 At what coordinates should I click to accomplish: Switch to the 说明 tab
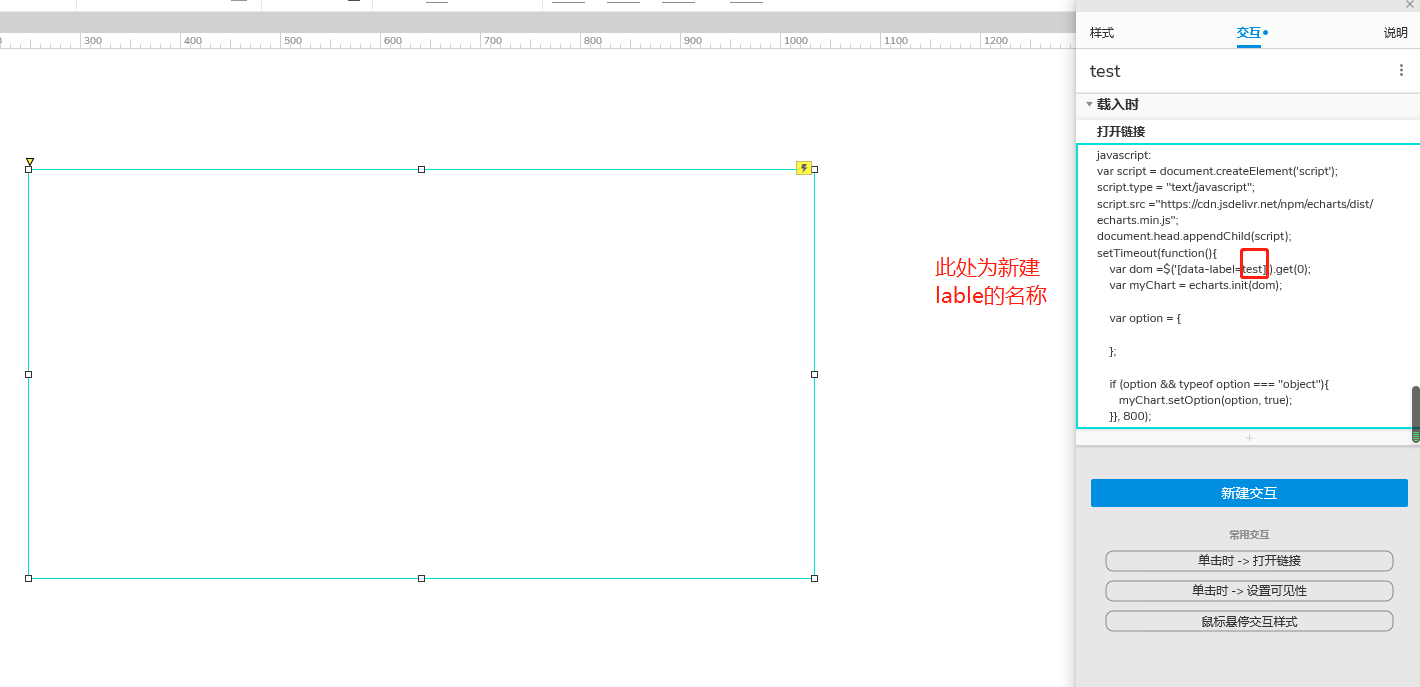click(x=1396, y=32)
